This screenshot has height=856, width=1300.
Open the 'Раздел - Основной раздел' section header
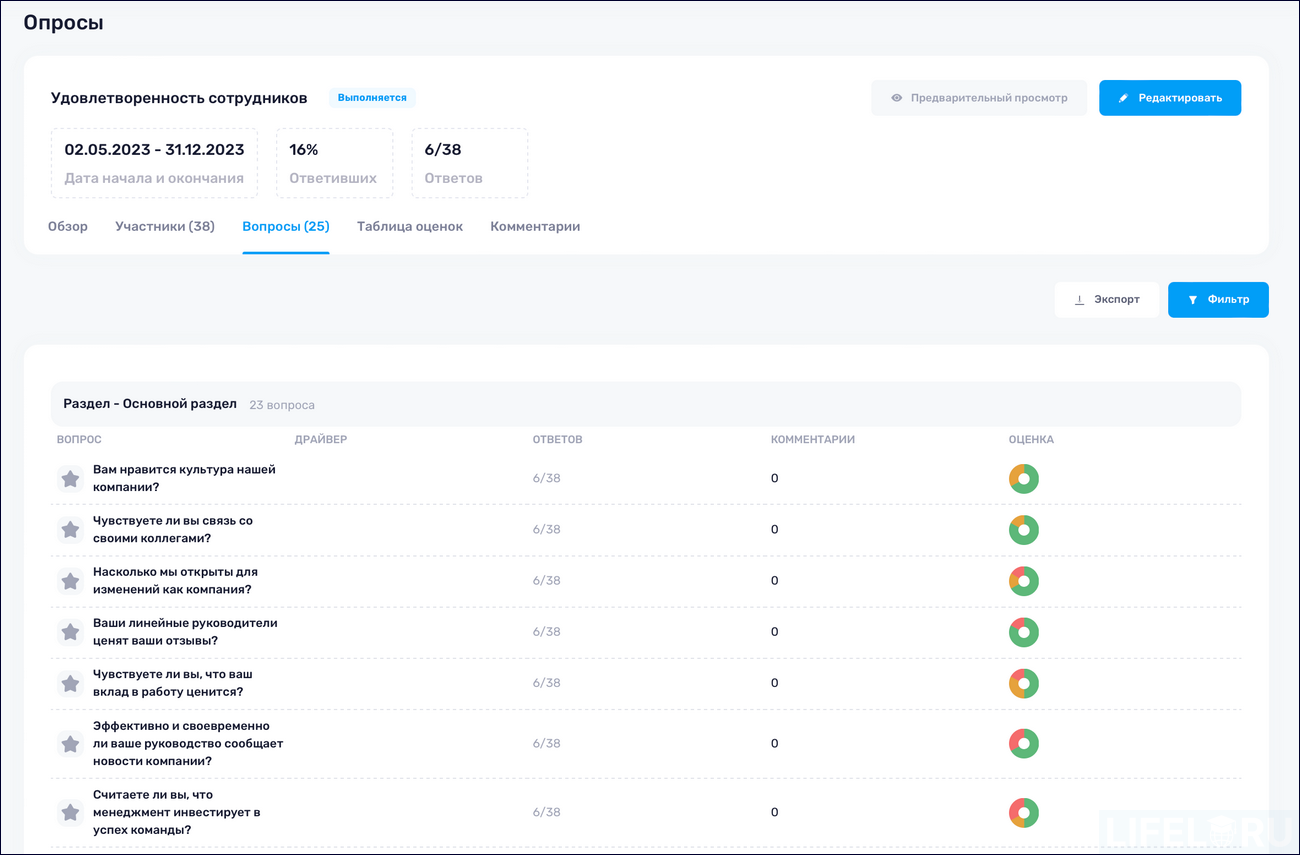tap(147, 403)
